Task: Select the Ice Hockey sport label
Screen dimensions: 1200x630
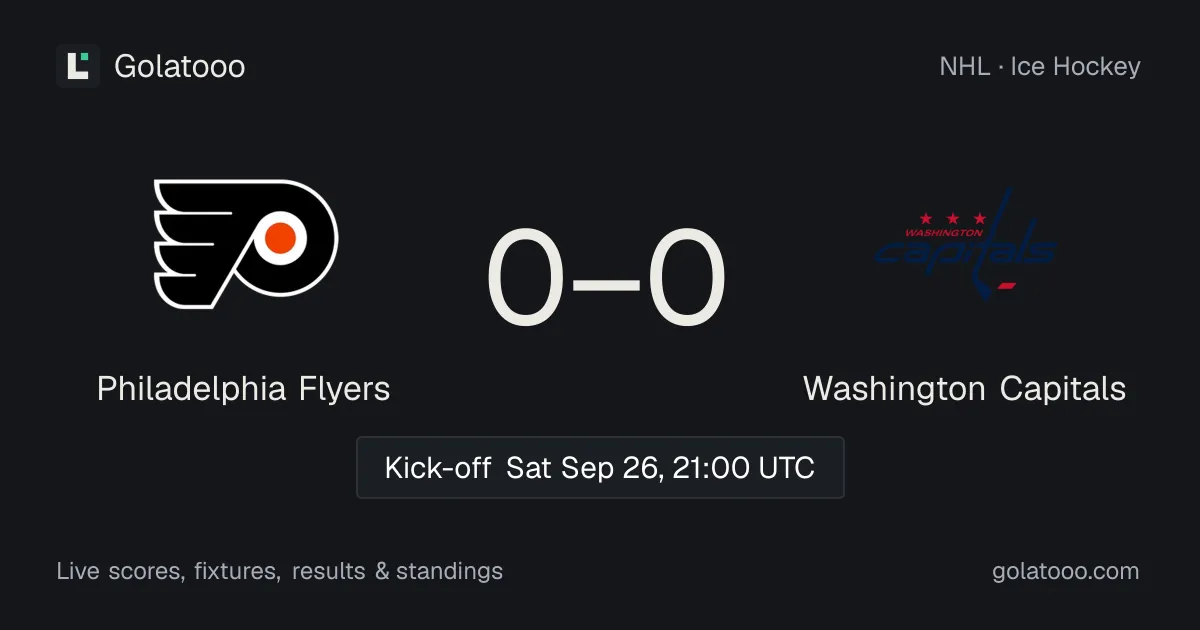Action: (1076, 67)
